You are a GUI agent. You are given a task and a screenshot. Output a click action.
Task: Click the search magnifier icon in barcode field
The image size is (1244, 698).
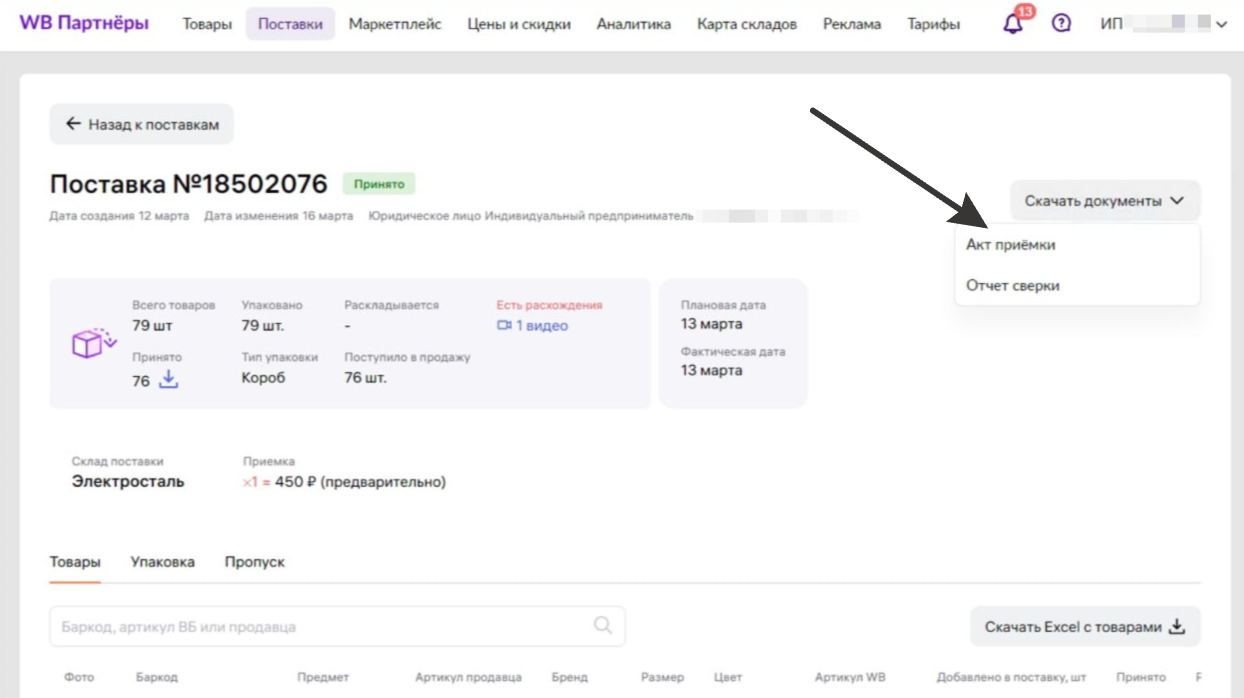[603, 625]
